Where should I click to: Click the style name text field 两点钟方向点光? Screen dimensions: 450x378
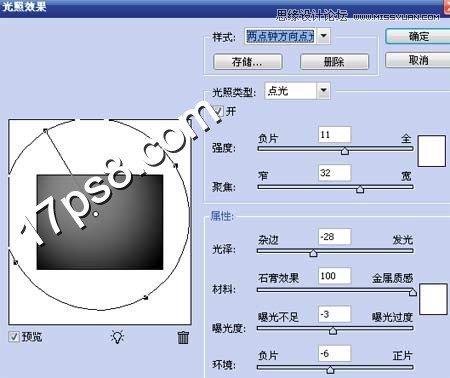tap(280, 36)
